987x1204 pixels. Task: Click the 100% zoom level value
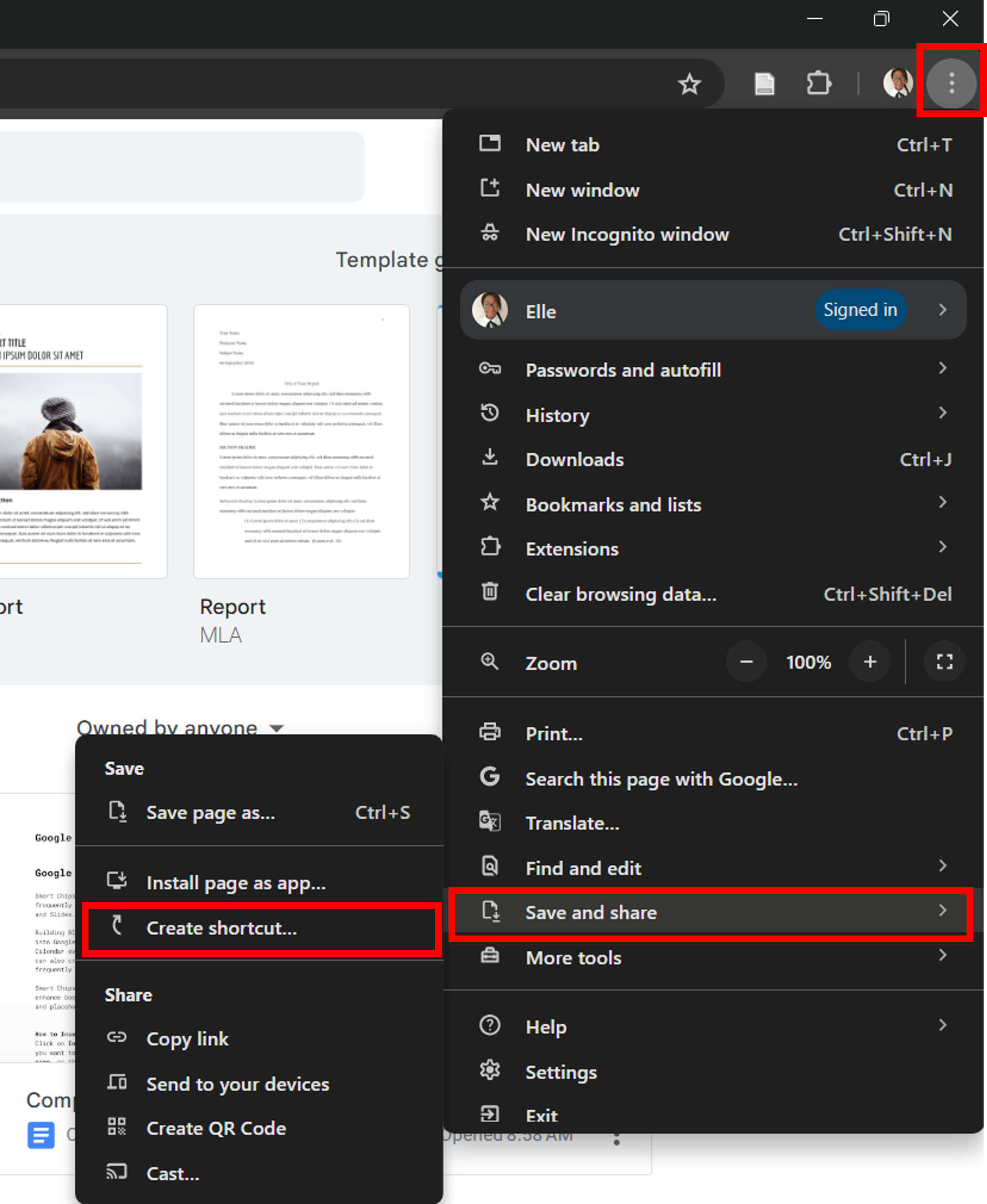tap(808, 662)
